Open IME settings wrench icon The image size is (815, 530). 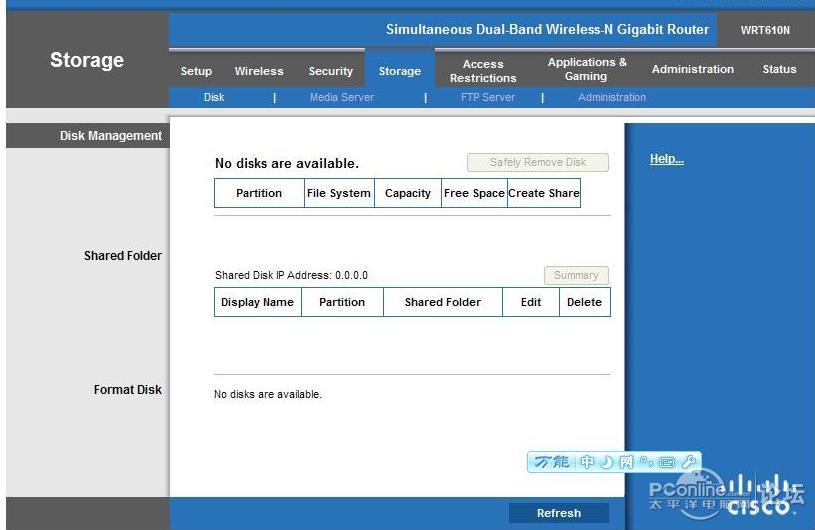[x=689, y=461]
